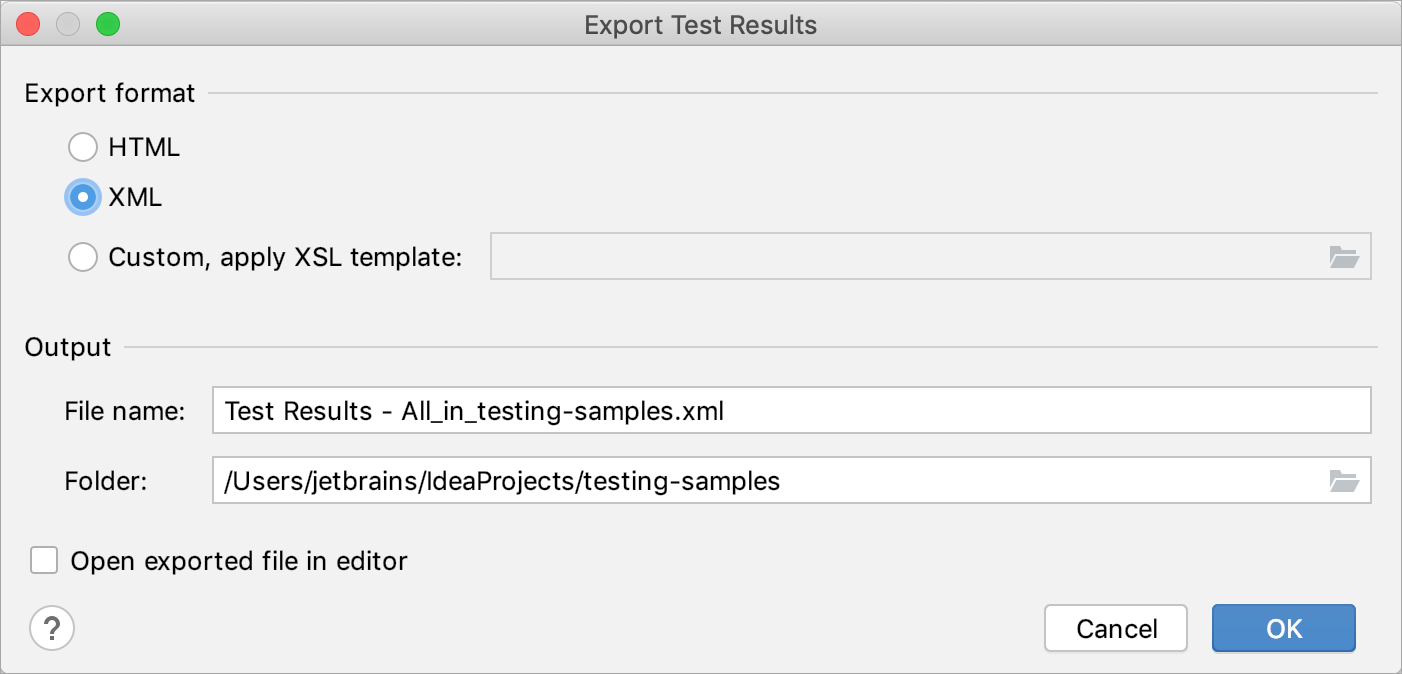The width and height of the screenshot is (1402, 674).
Task: Click the folder path showing testing-samples
Action: [x=500, y=481]
